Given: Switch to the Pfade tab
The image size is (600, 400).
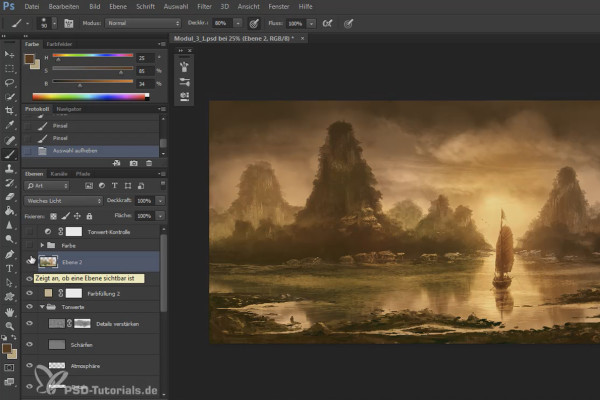Looking at the screenshot, I should coord(83,174).
